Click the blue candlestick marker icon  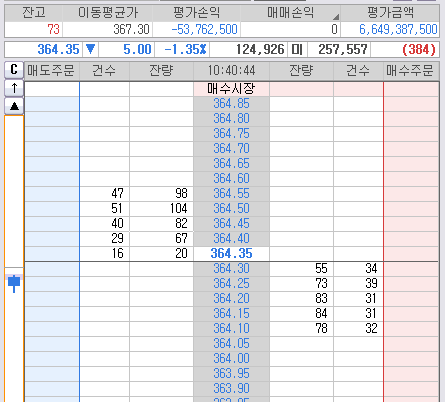click(x=14, y=283)
